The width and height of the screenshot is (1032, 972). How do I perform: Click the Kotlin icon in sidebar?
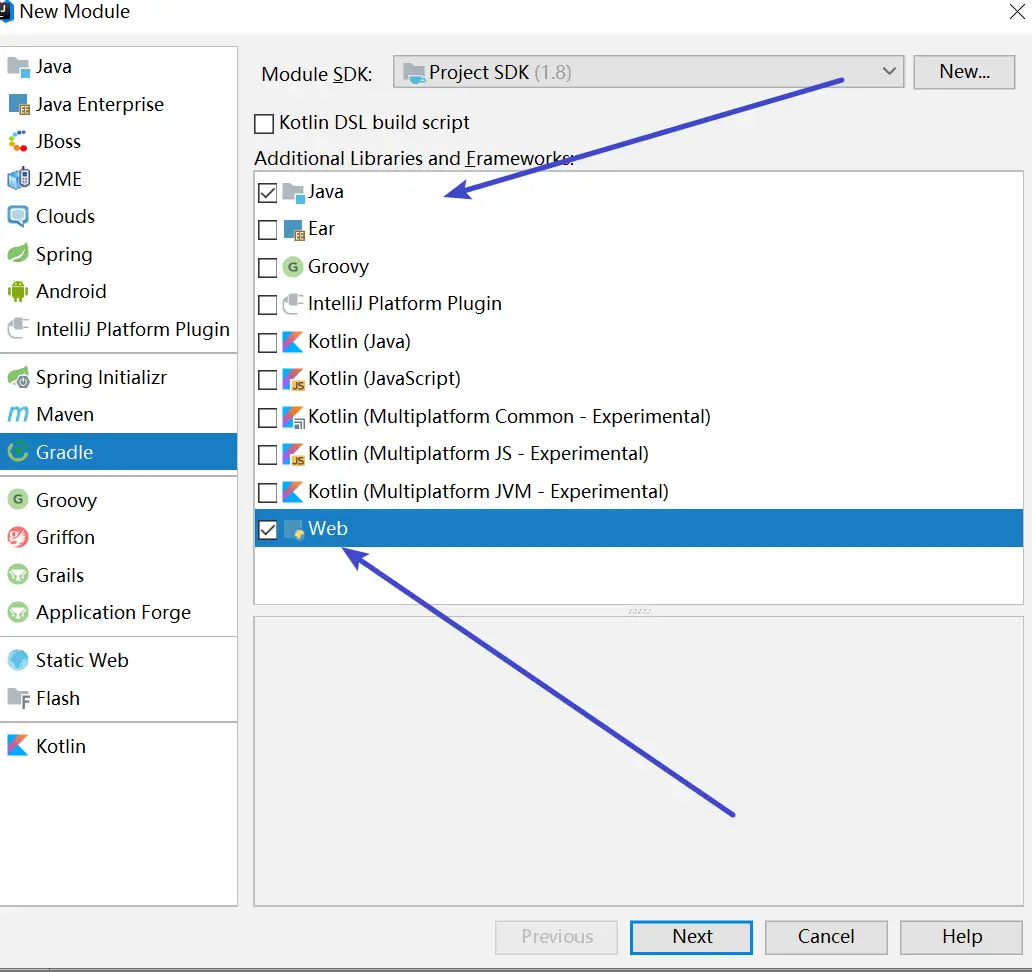click(x=18, y=746)
